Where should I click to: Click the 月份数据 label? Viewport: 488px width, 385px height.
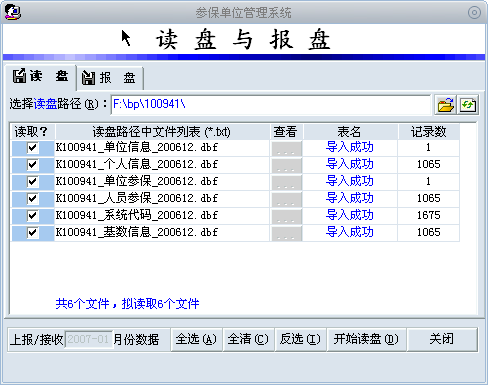(x=136, y=340)
